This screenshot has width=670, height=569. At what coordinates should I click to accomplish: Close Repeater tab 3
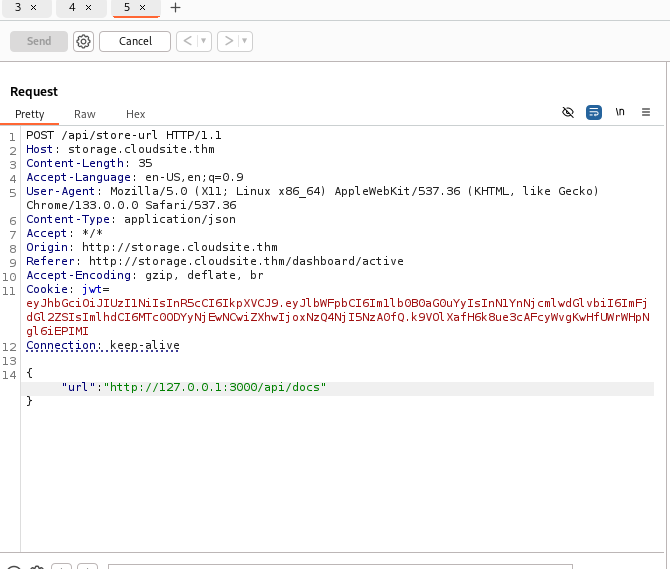34,8
